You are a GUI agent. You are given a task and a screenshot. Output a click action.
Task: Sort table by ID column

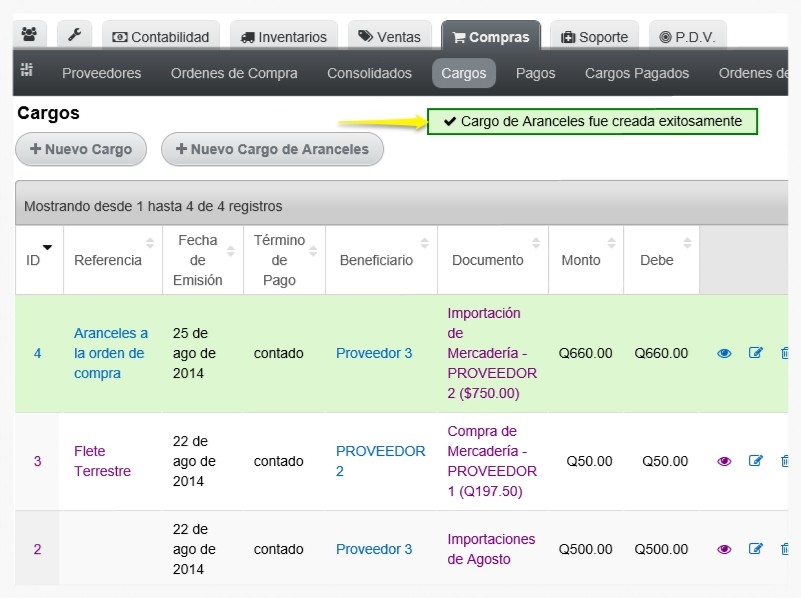click(x=39, y=260)
